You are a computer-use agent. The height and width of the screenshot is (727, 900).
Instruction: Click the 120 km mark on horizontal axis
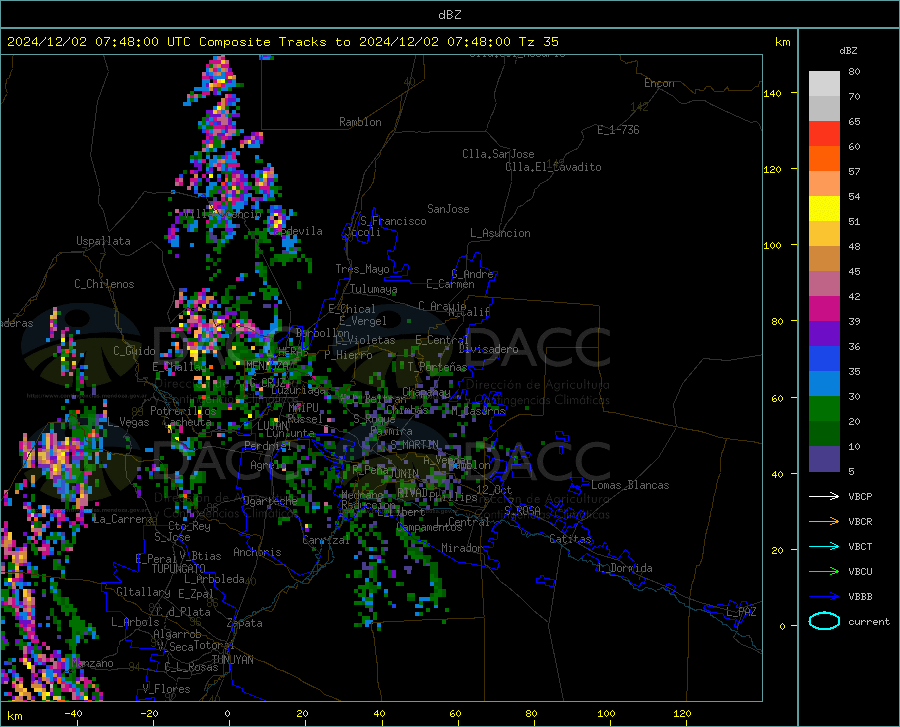pyautogui.click(x=682, y=714)
